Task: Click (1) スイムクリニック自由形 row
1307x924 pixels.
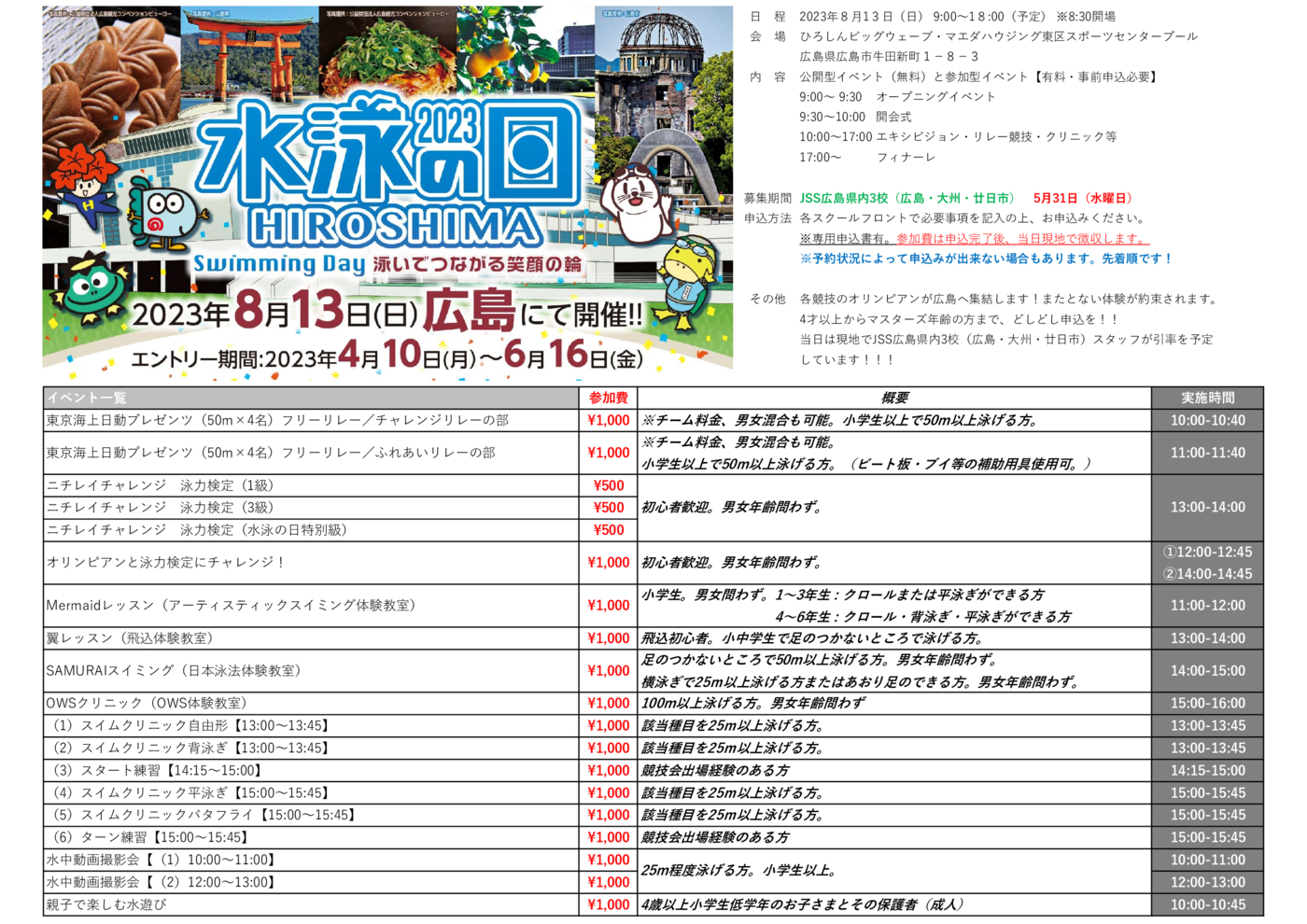Action: (x=311, y=725)
